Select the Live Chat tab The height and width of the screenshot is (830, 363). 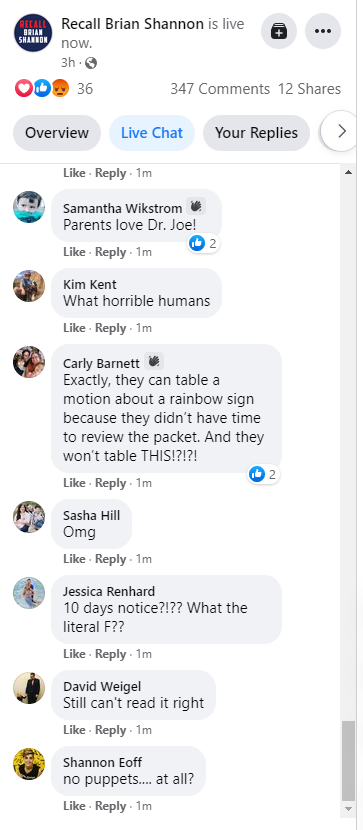click(152, 133)
